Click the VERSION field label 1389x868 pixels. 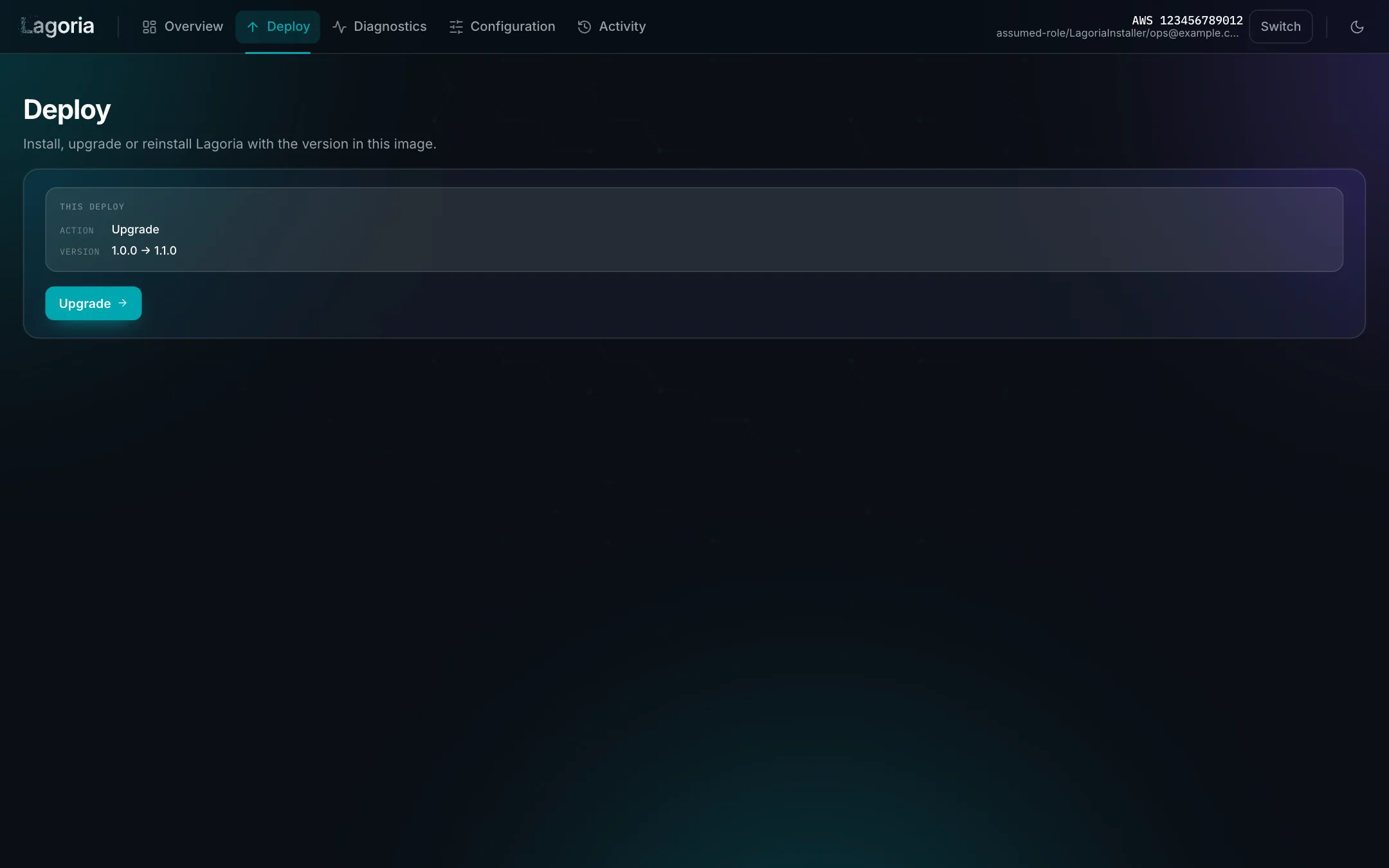[x=80, y=252]
